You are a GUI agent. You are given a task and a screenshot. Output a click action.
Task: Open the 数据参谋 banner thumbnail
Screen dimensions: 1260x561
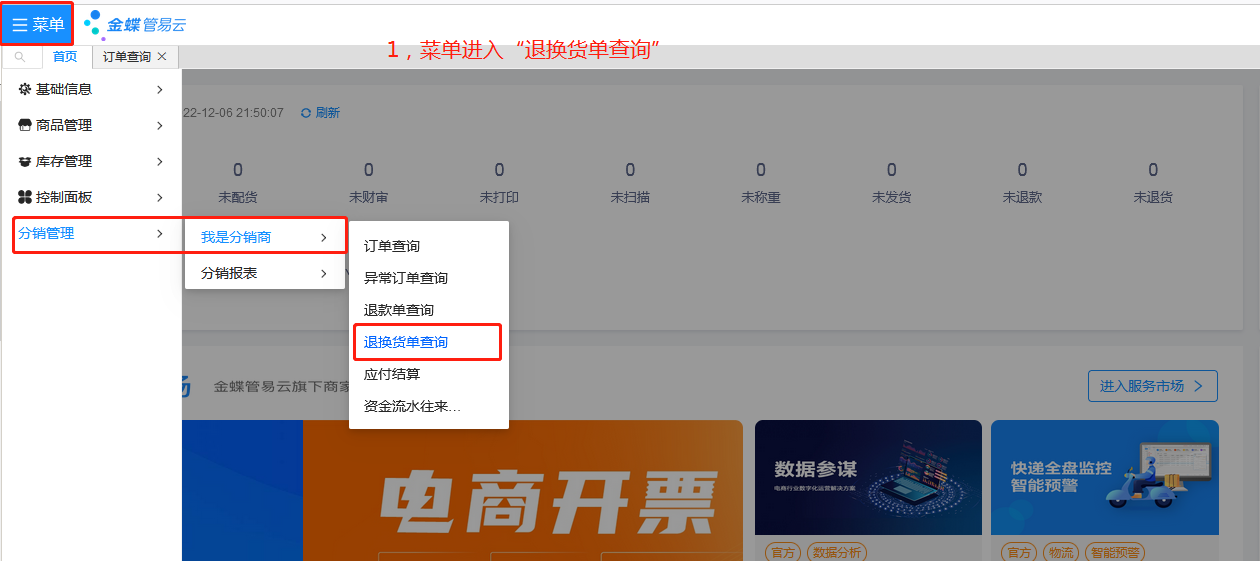[868, 477]
